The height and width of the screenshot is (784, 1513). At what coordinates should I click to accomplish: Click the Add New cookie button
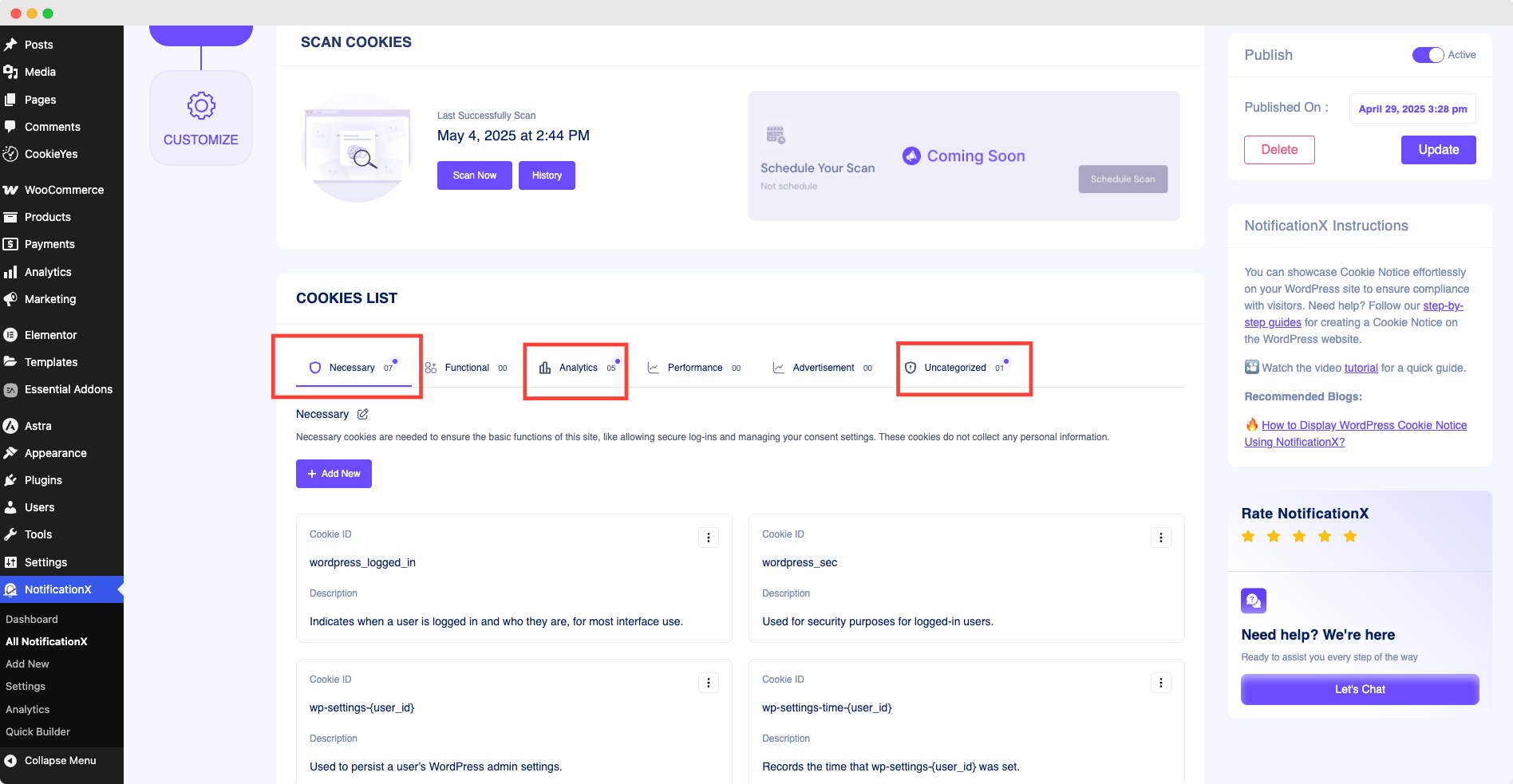coord(334,474)
